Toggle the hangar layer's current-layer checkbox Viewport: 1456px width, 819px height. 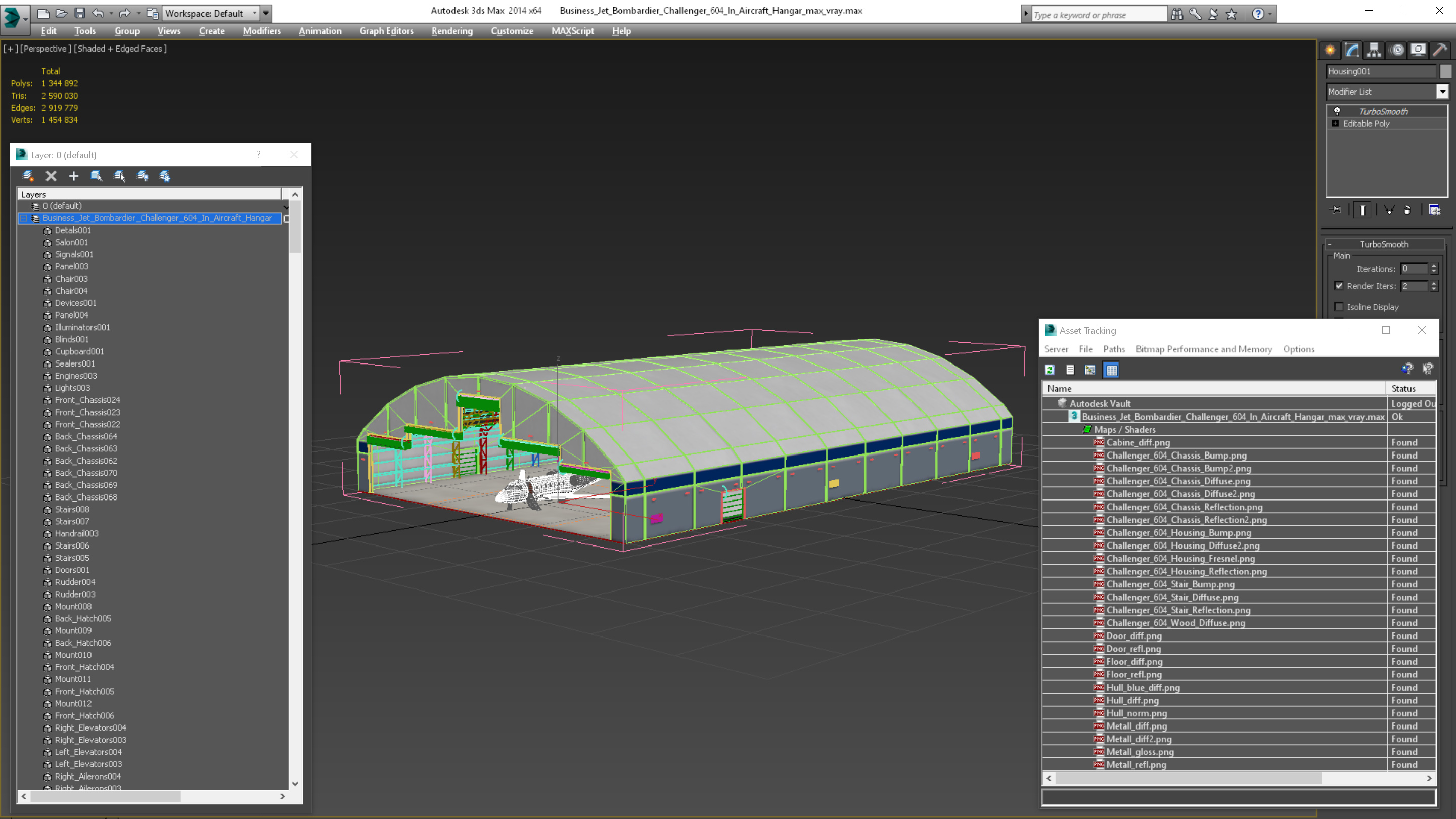(x=286, y=219)
